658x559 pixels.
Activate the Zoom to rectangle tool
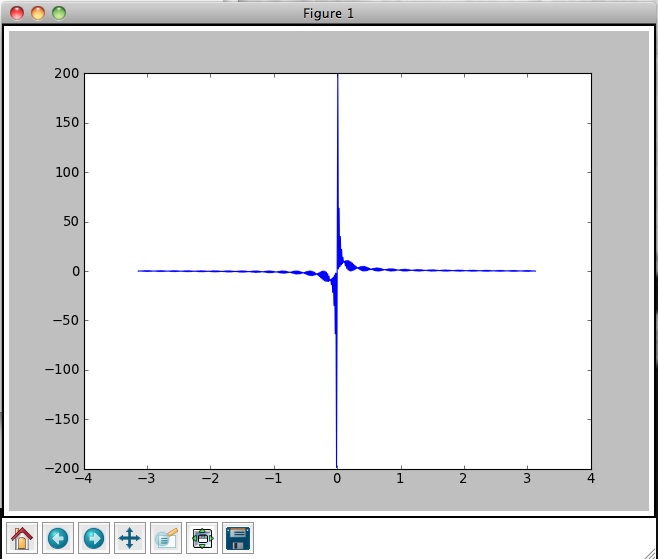tap(166, 538)
